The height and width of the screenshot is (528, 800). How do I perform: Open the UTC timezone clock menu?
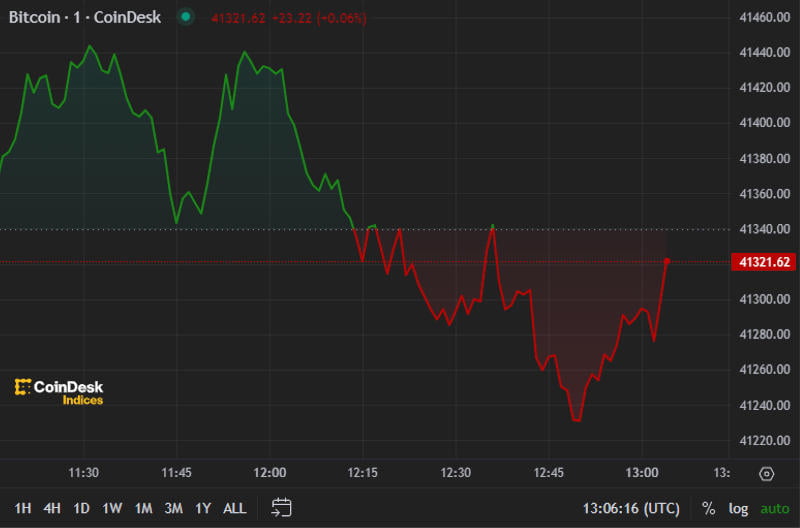click(x=631, y=508)
